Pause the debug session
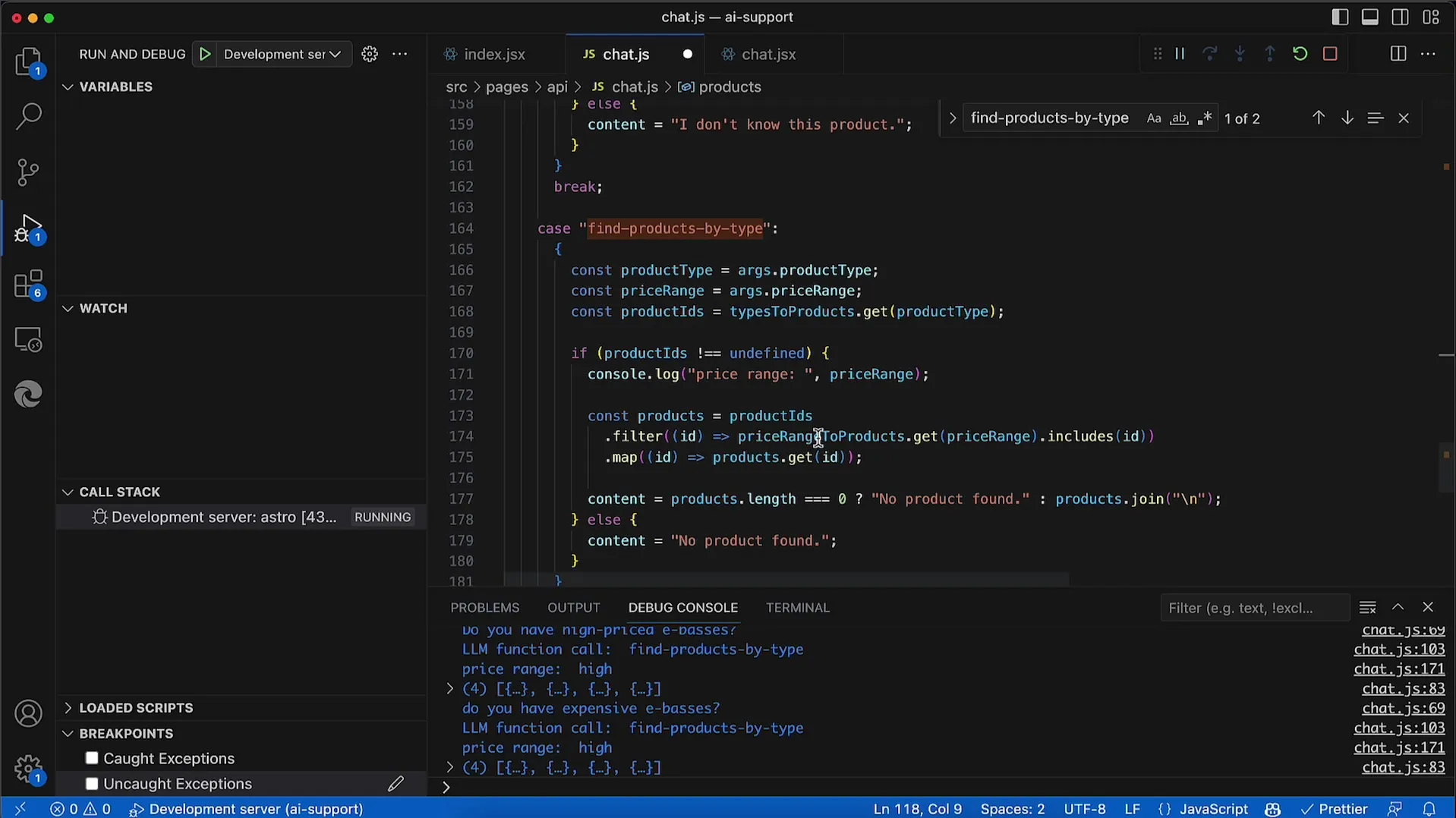Viewport: 1456px width, 818px height. point(1180,54)
